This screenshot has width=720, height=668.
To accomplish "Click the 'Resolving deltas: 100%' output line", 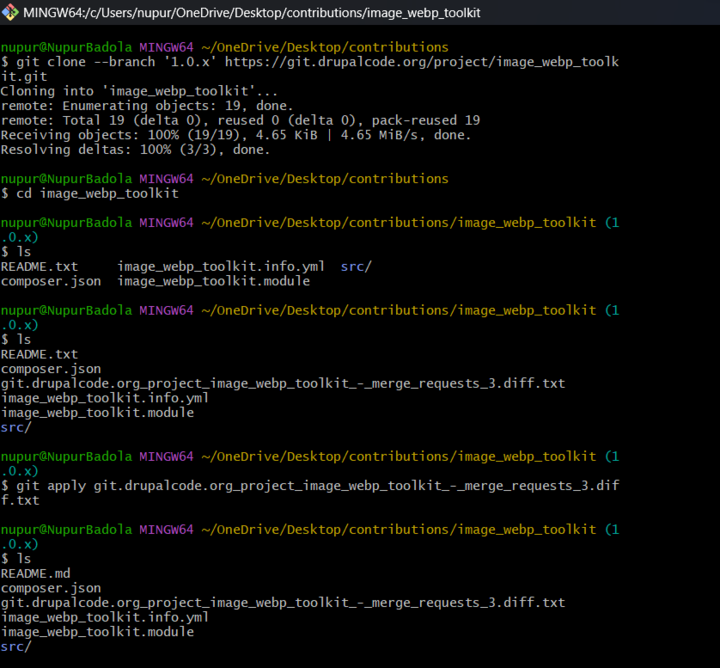I will point(135,150).
